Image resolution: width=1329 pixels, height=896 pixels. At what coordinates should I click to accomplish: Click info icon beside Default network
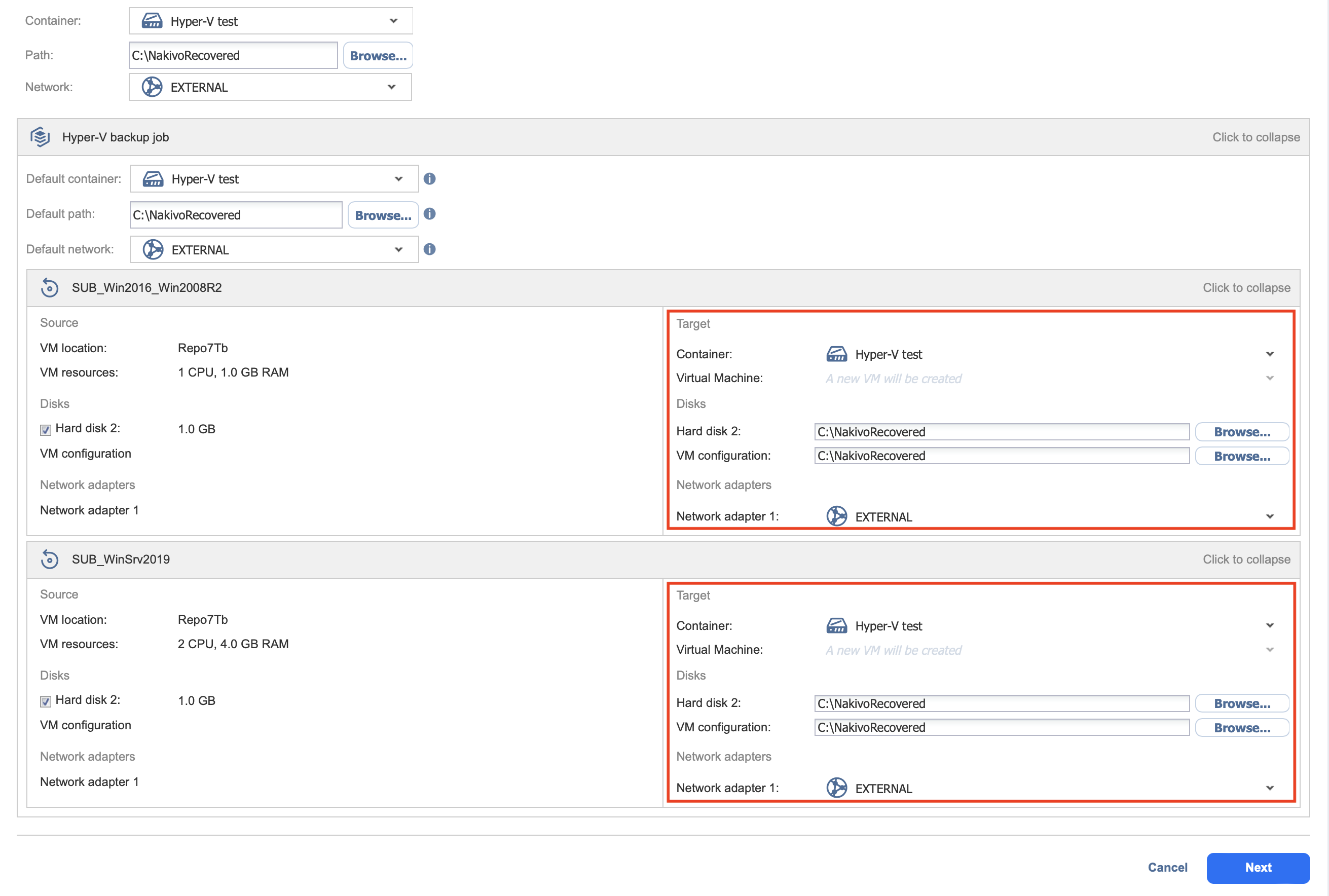coord(430,249)
